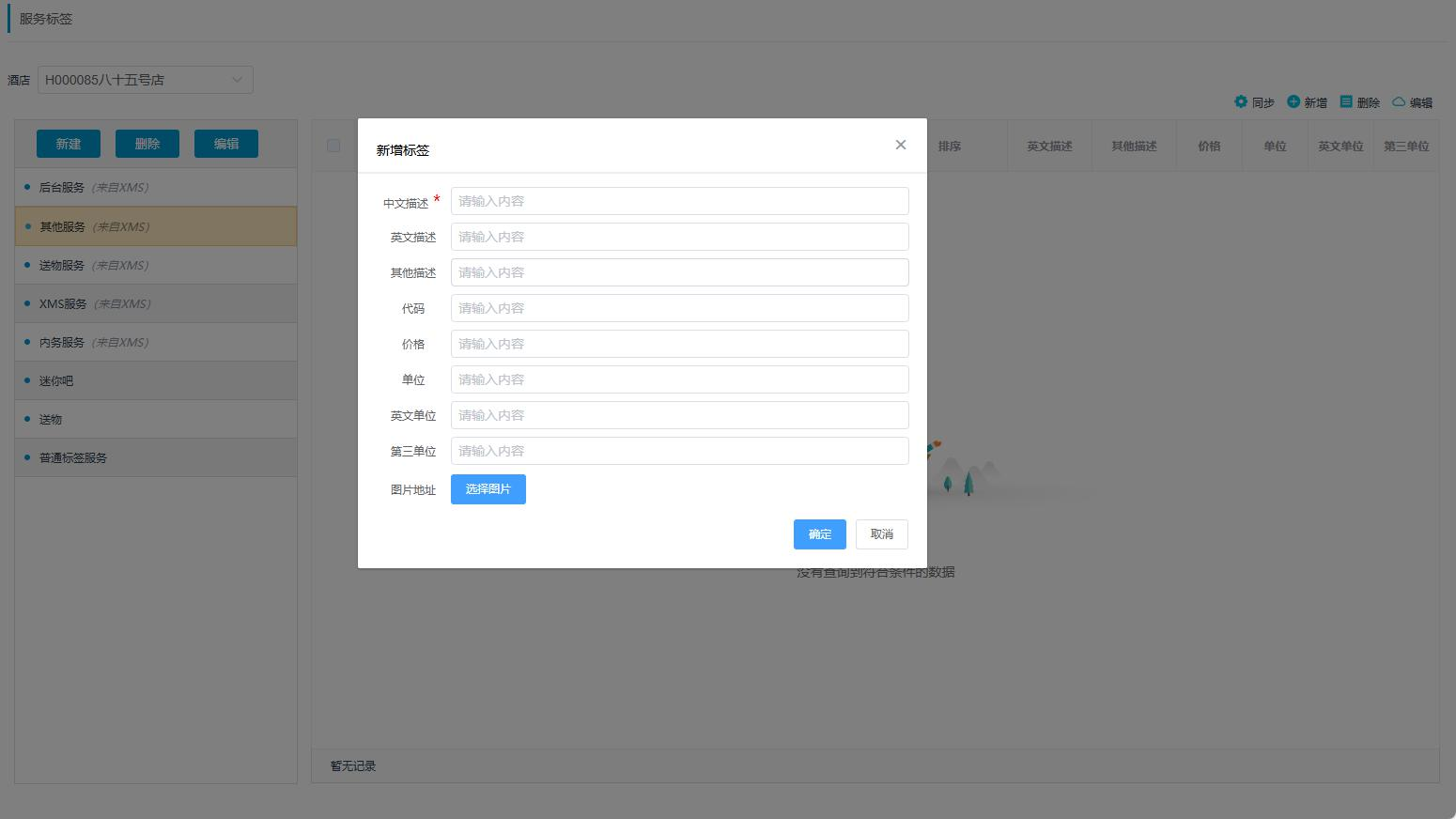Click the left panel 编辑 button
The height and width of the screenshot is (819, 1456).
[226, 144]
